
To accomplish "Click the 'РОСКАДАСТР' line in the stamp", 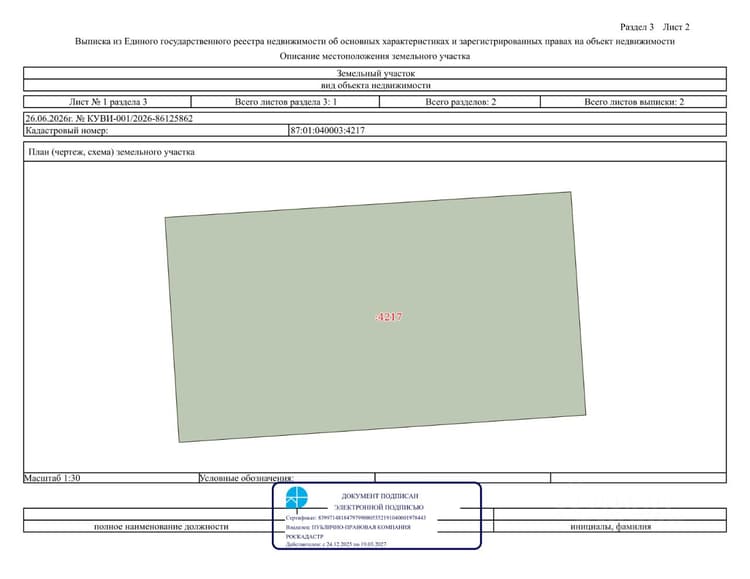I will (x=305, y=536).
